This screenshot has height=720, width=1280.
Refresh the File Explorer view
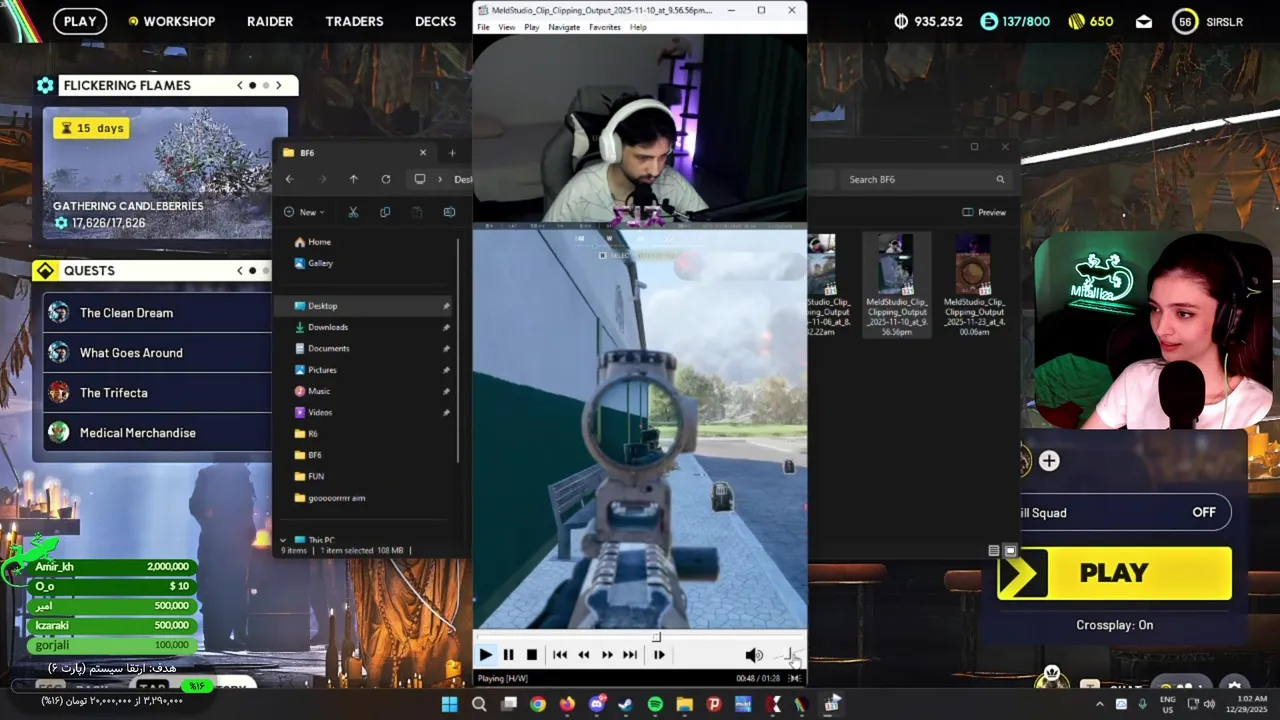(x=385, y=179)
